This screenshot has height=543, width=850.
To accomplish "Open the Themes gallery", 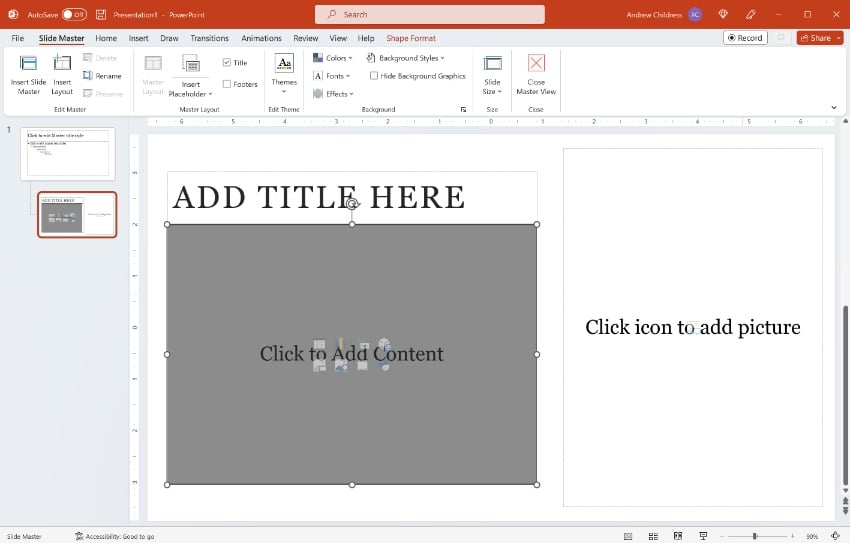I will pos(284,71).
